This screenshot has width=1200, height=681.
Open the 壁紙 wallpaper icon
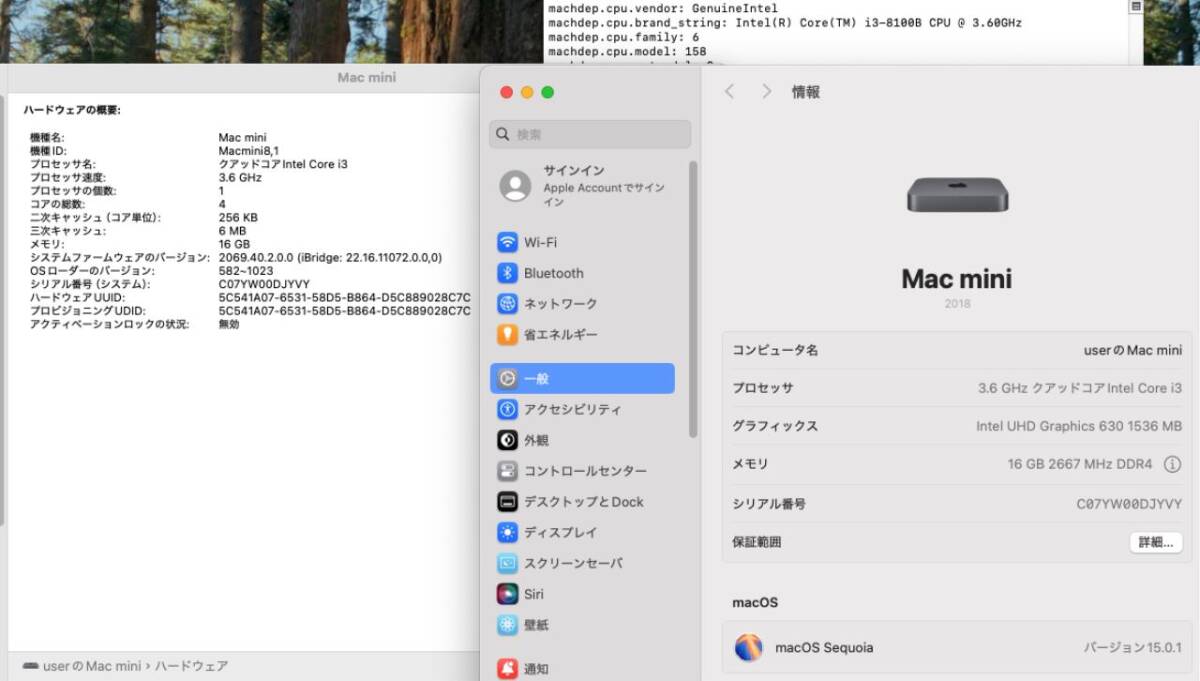pos(507,625)
